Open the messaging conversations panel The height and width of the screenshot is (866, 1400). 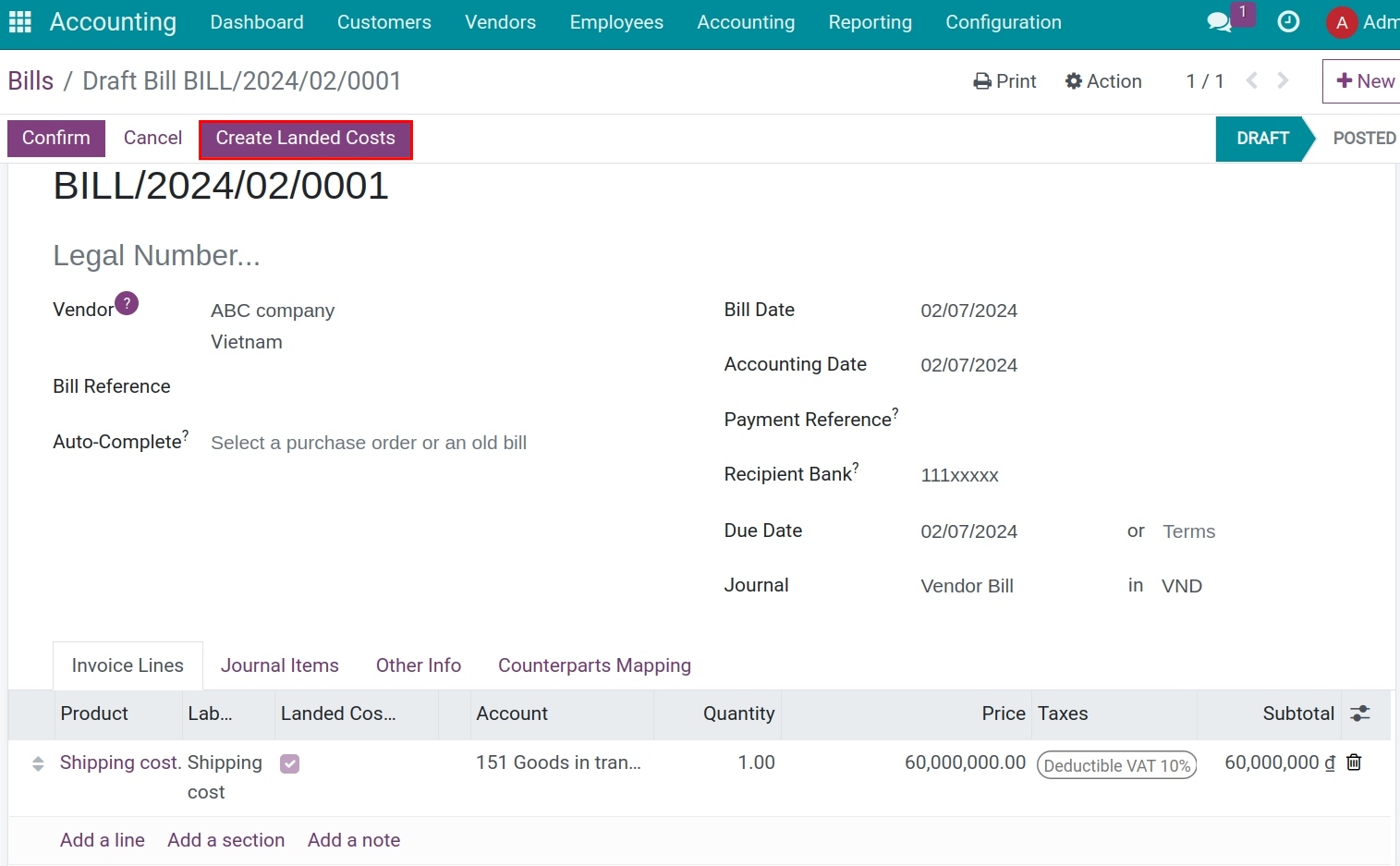[x=1218, y=21]
